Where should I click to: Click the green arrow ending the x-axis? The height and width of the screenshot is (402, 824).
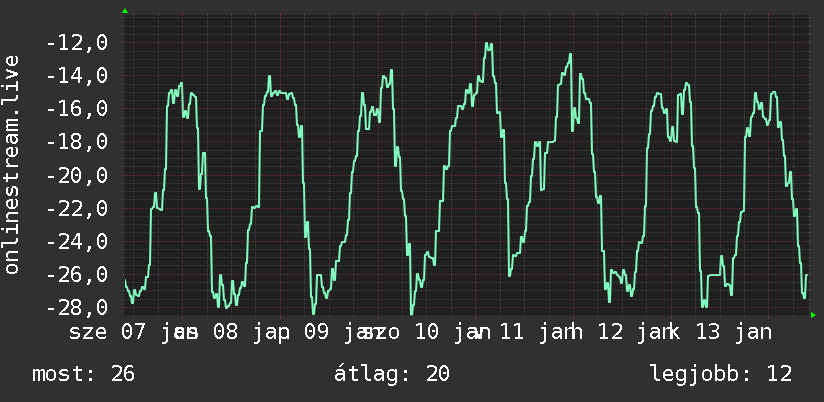[813, 315]
